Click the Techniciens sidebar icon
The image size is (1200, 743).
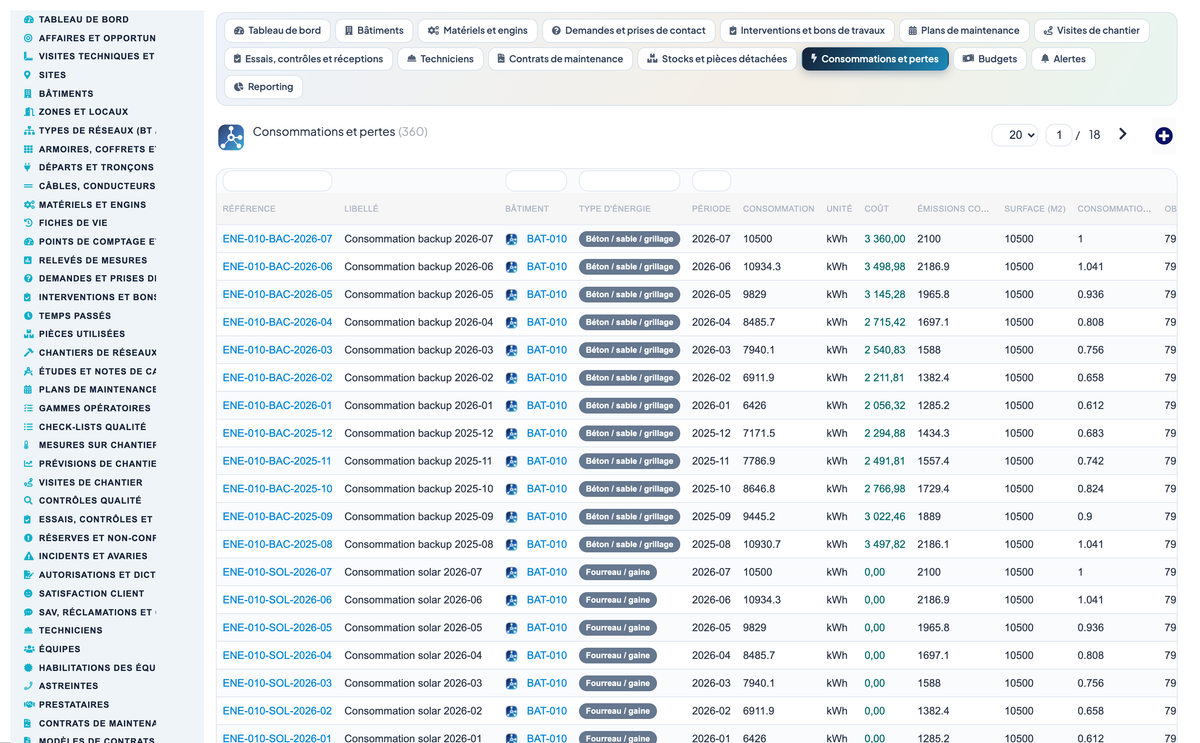pos(28,630)
